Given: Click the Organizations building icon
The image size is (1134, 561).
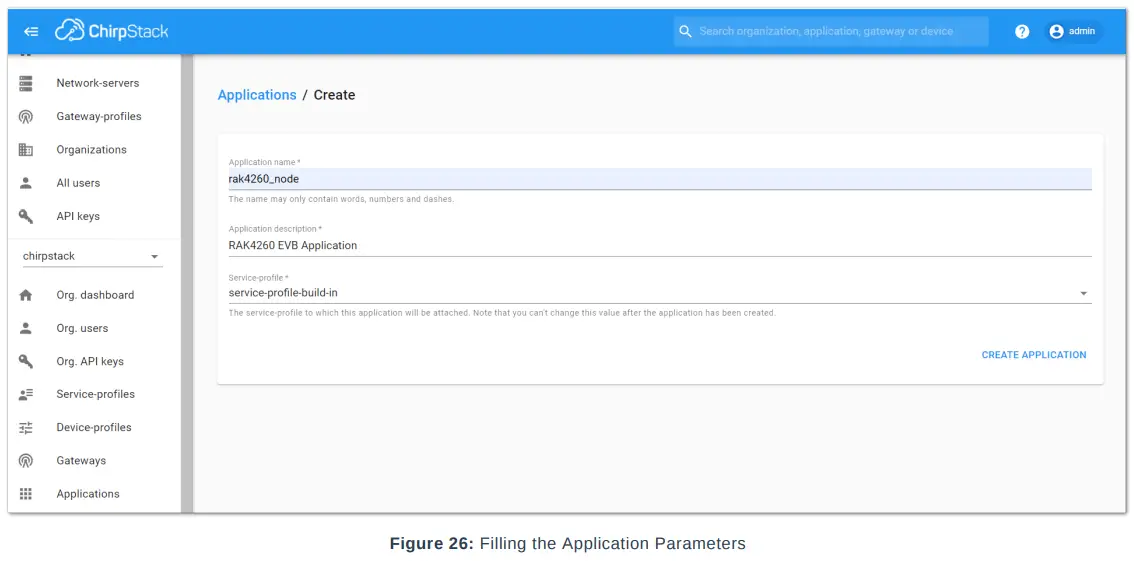Looking at the screenshot, I should click(26, 150).
